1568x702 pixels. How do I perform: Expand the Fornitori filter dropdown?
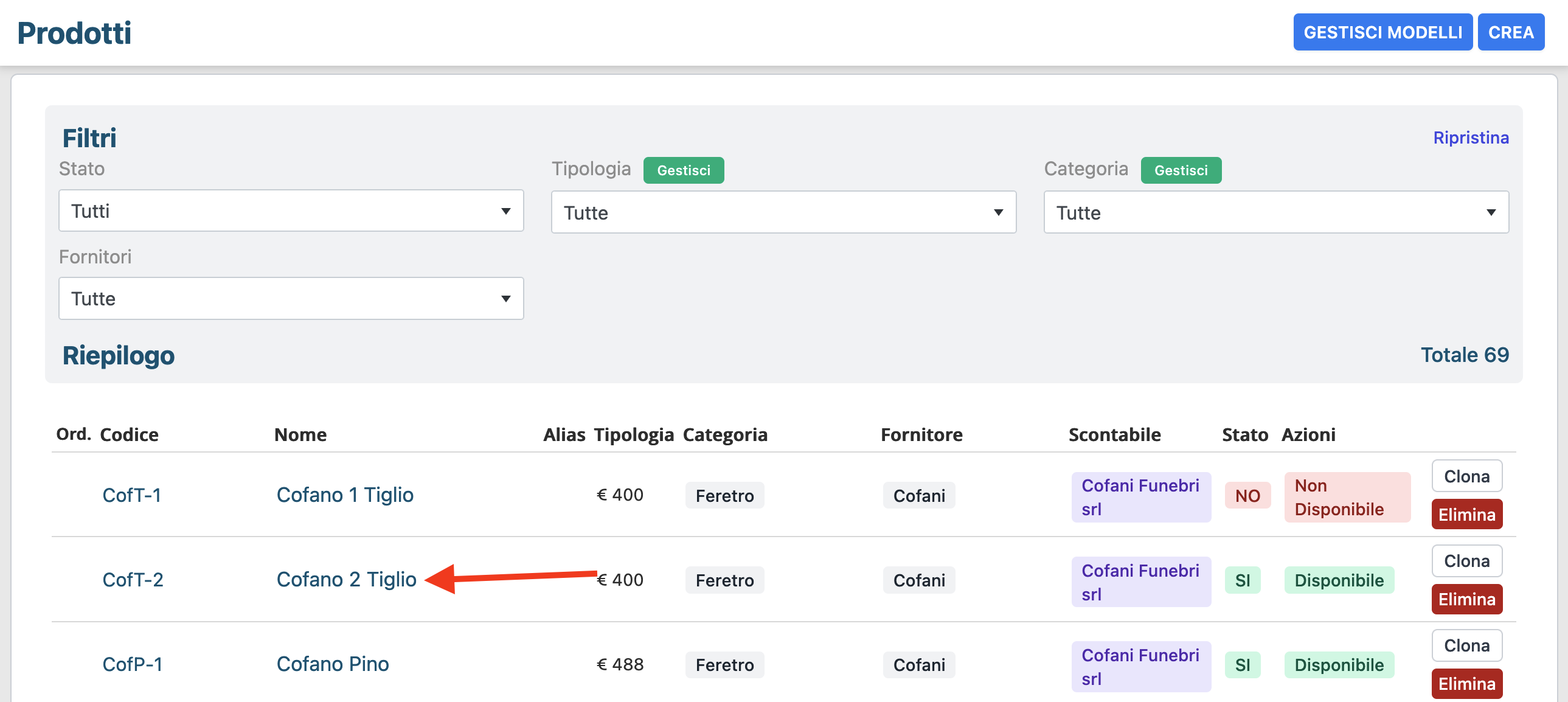290,298
